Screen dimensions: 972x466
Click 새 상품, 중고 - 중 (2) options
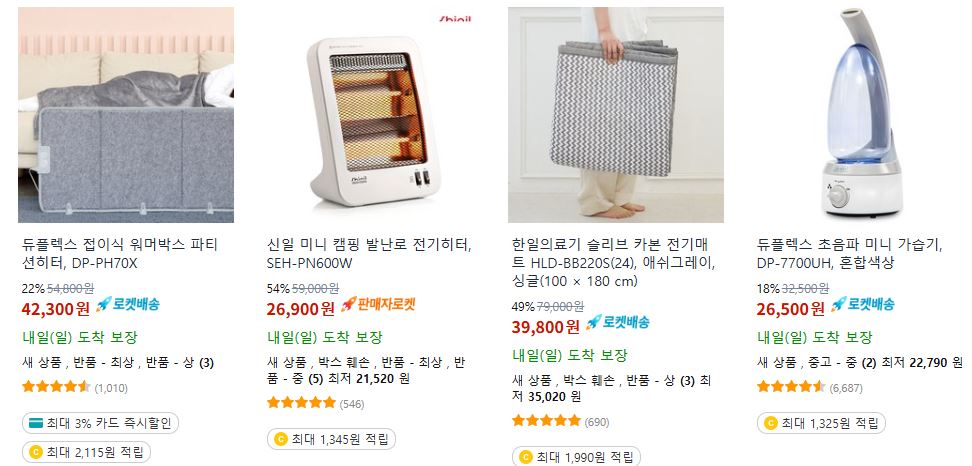816,363
